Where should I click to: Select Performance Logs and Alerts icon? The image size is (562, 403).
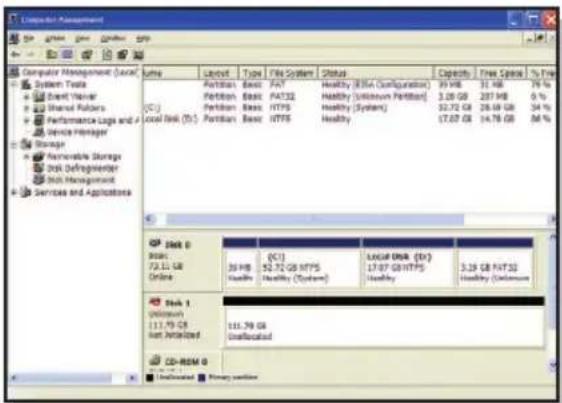[39, 120]
